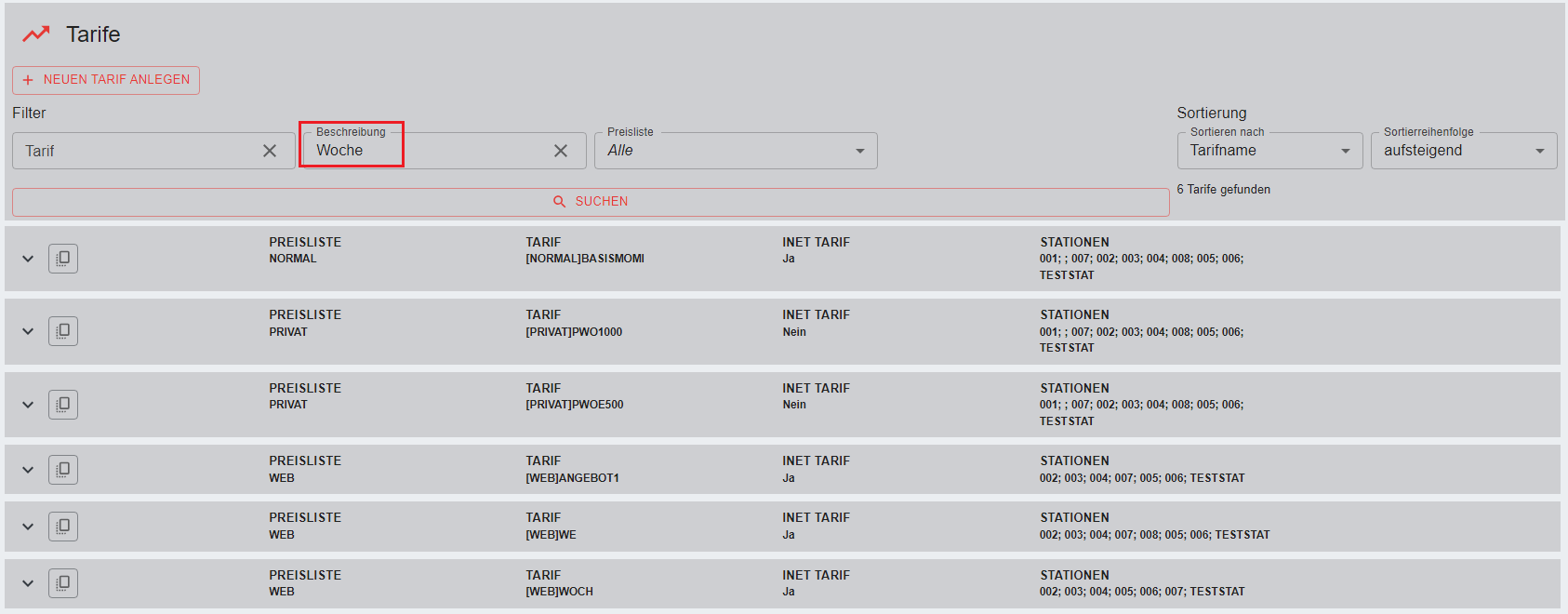Open the Preisliste dropdown
Image resolution: width=1568 pixels, height=614 pixels.
pos(735,151)
